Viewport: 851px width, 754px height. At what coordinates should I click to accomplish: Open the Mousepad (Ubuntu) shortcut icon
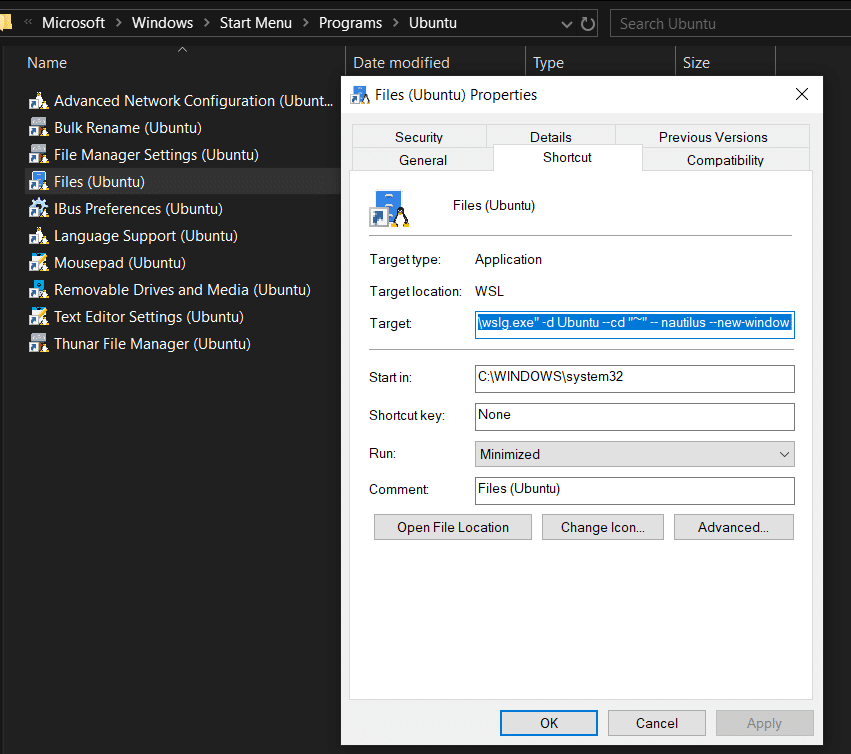(x=34, y=262)
